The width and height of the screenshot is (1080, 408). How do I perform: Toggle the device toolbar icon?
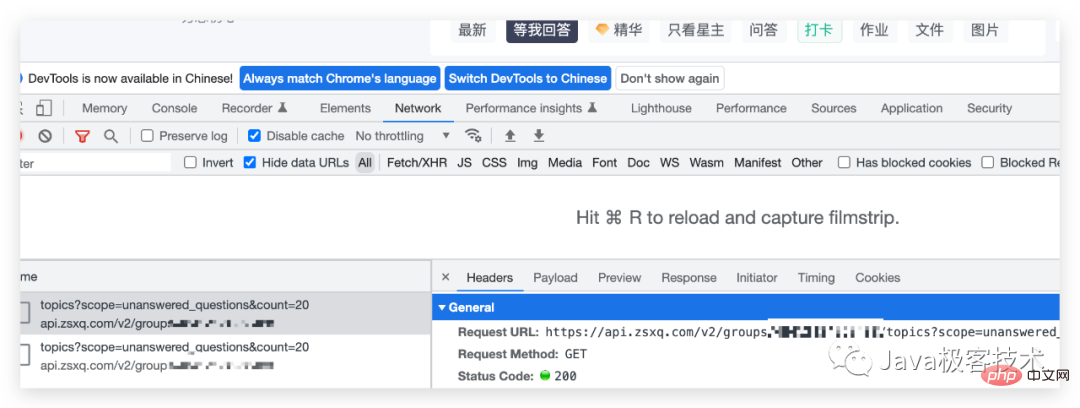tap(43, 108)
